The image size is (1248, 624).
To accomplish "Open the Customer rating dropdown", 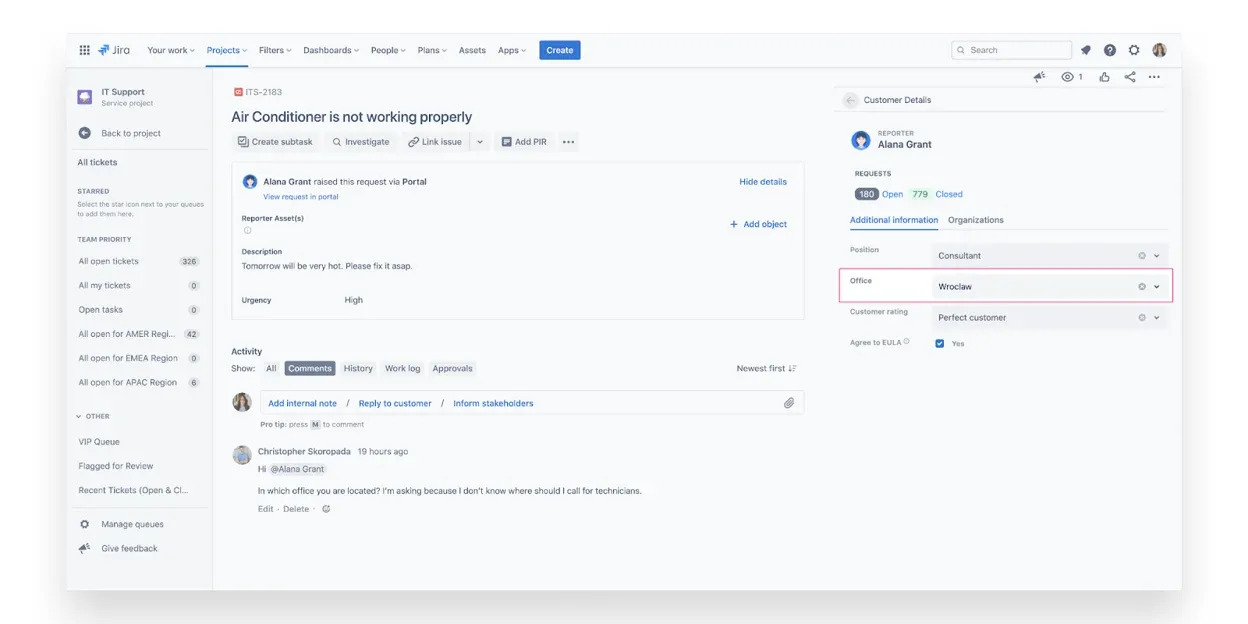I will 1157,318.
